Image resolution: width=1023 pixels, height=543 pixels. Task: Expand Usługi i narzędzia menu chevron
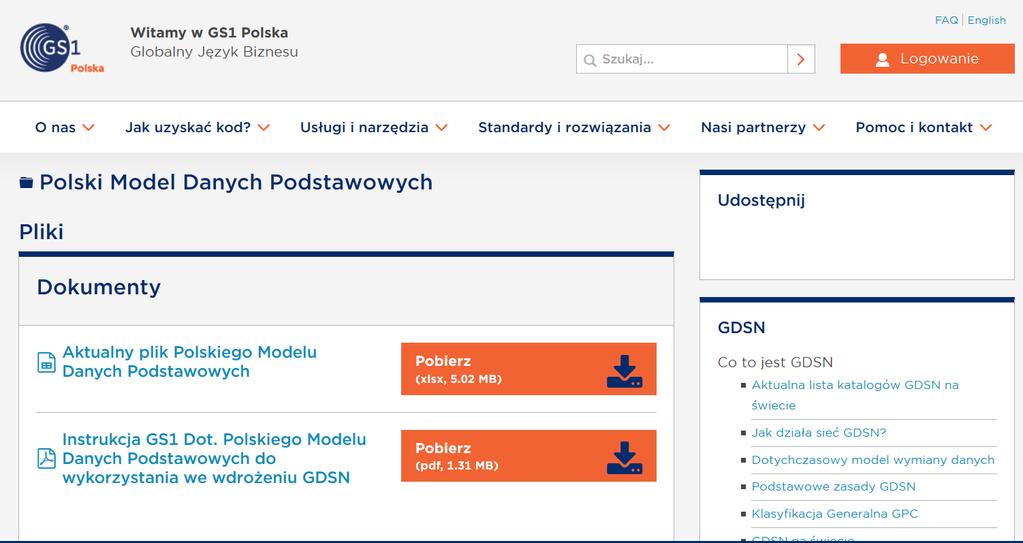(x=442, y=127)
